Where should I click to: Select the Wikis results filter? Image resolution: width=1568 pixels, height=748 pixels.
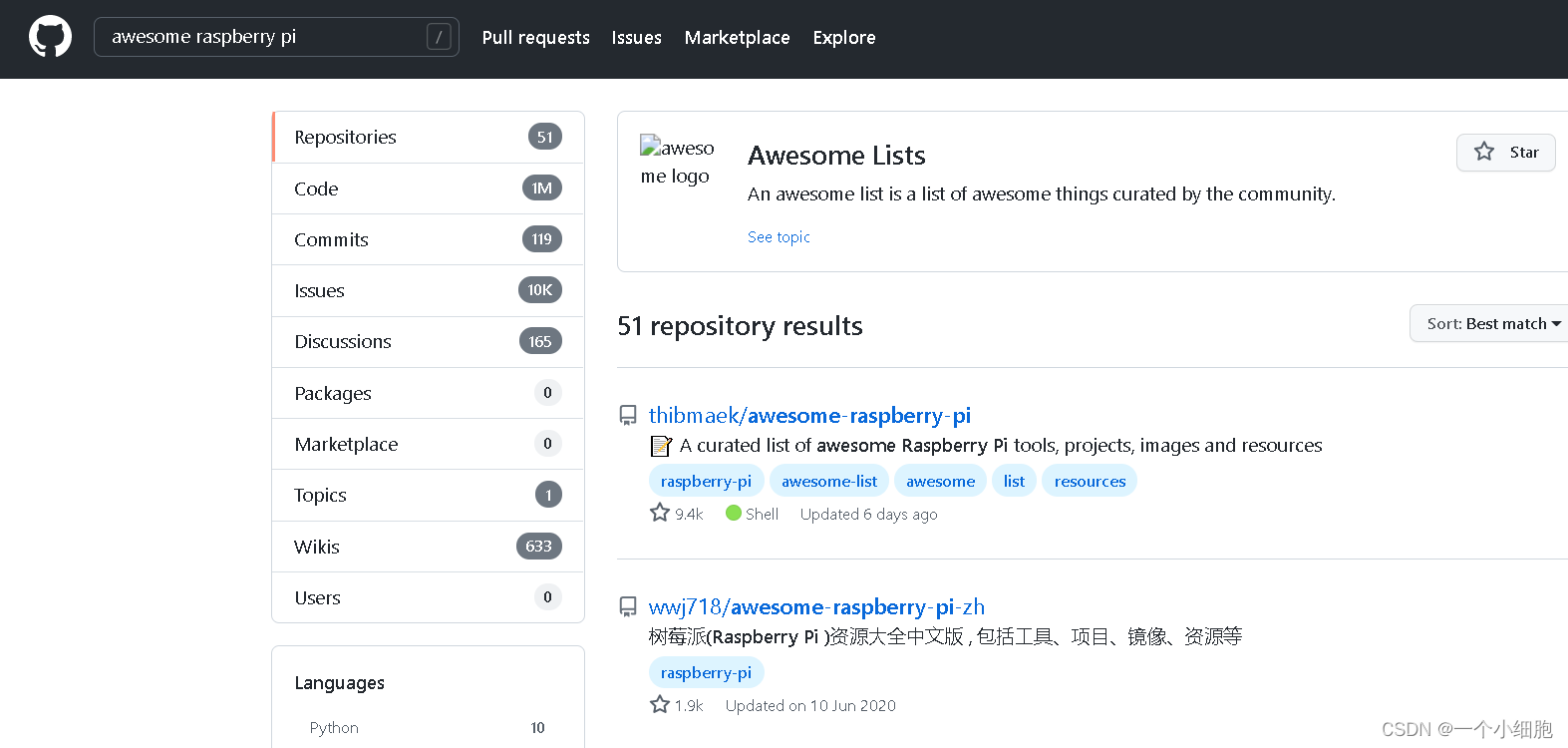click(x=428, y=547)
